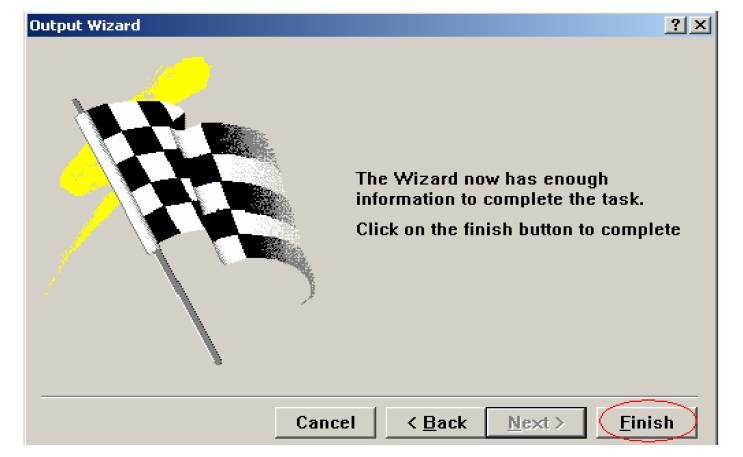
Task: Click Finish to complete the wizard
Action: pyautogui.click(x=647, y=422)
